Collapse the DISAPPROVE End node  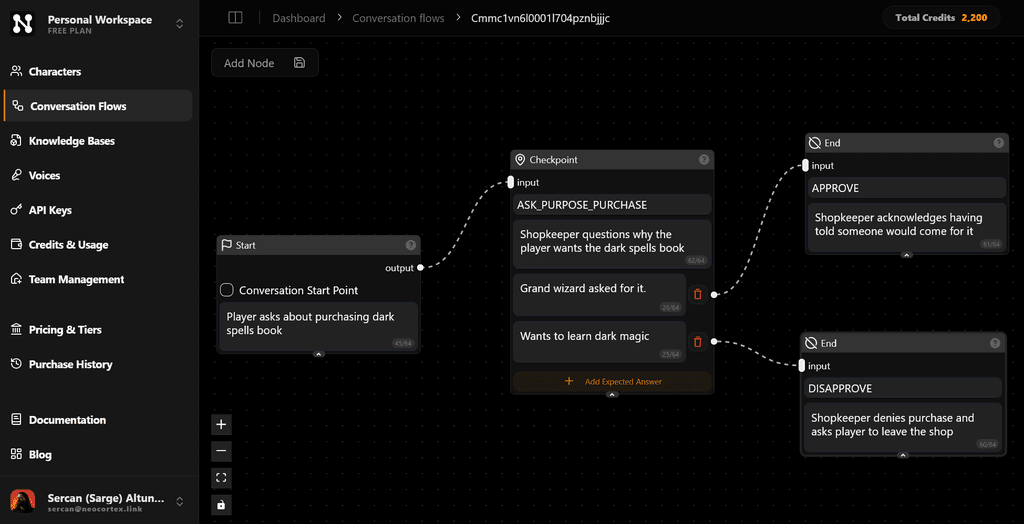(903, 455)
